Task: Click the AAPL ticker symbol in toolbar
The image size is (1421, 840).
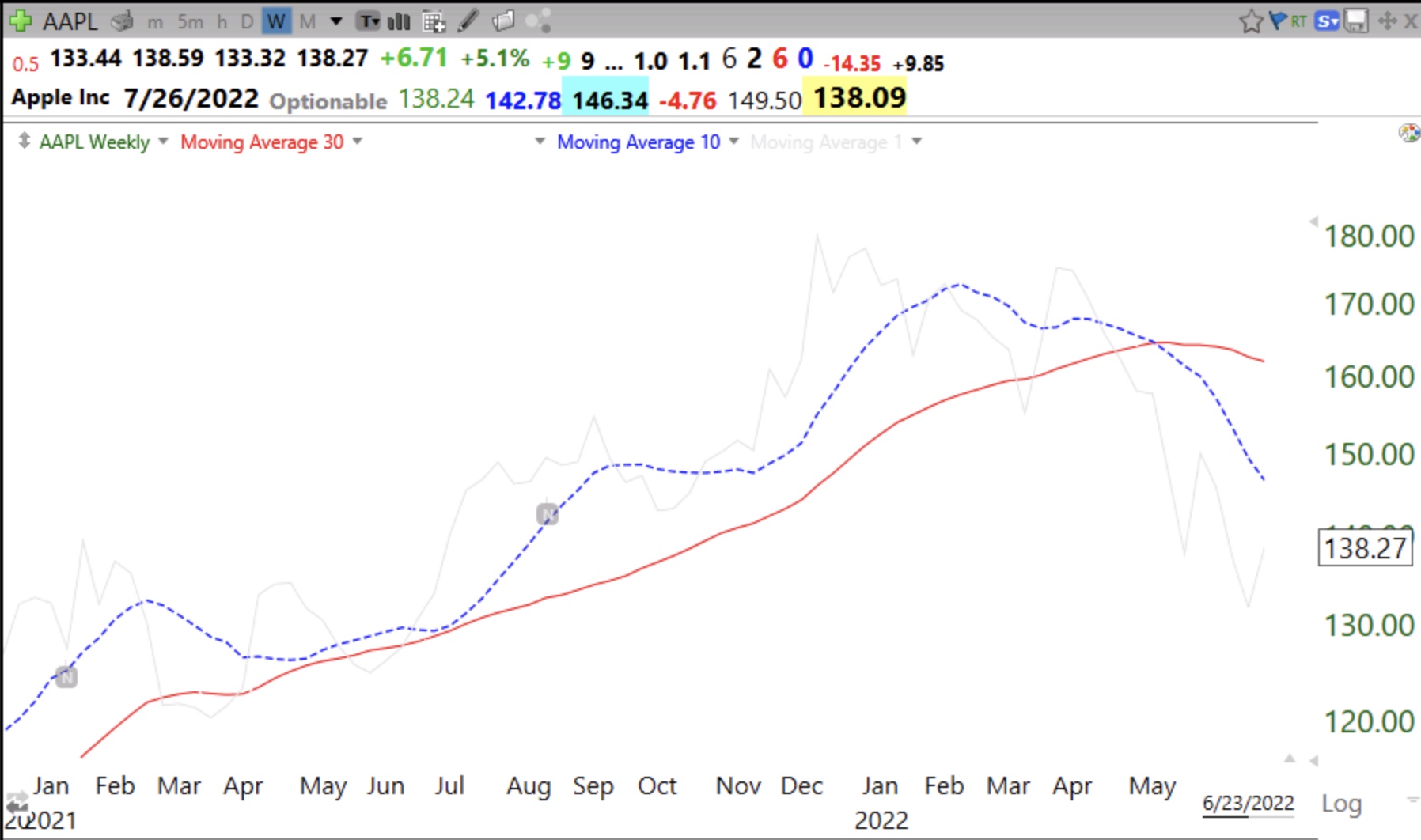Action: click(70, 21)
